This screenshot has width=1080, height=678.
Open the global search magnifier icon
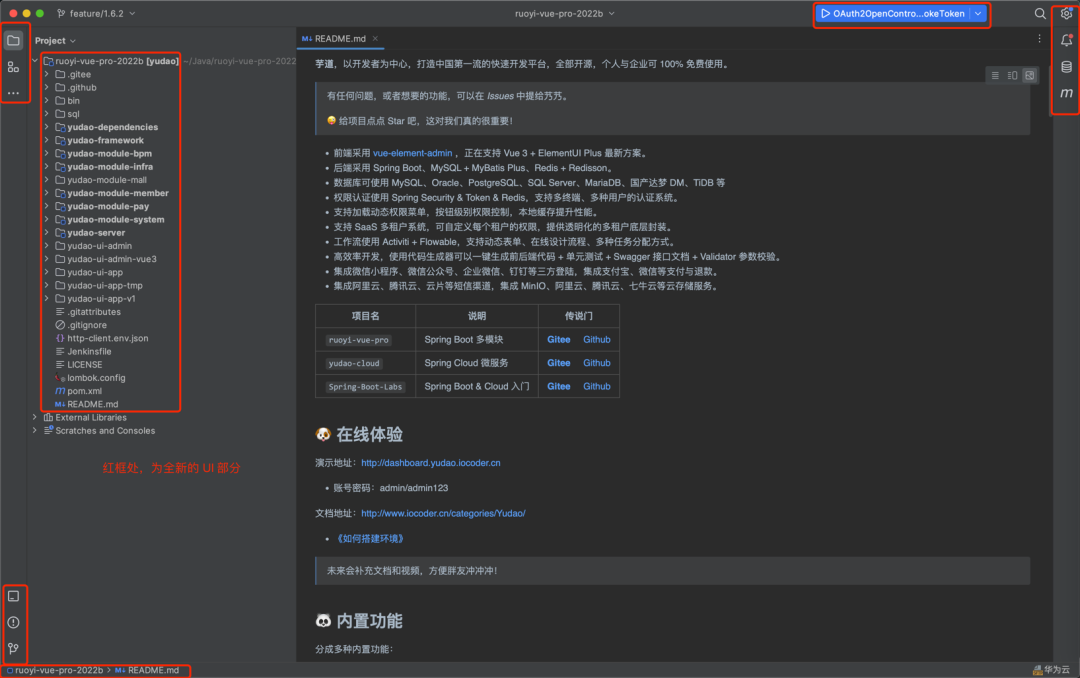[x=1040, y=14]
